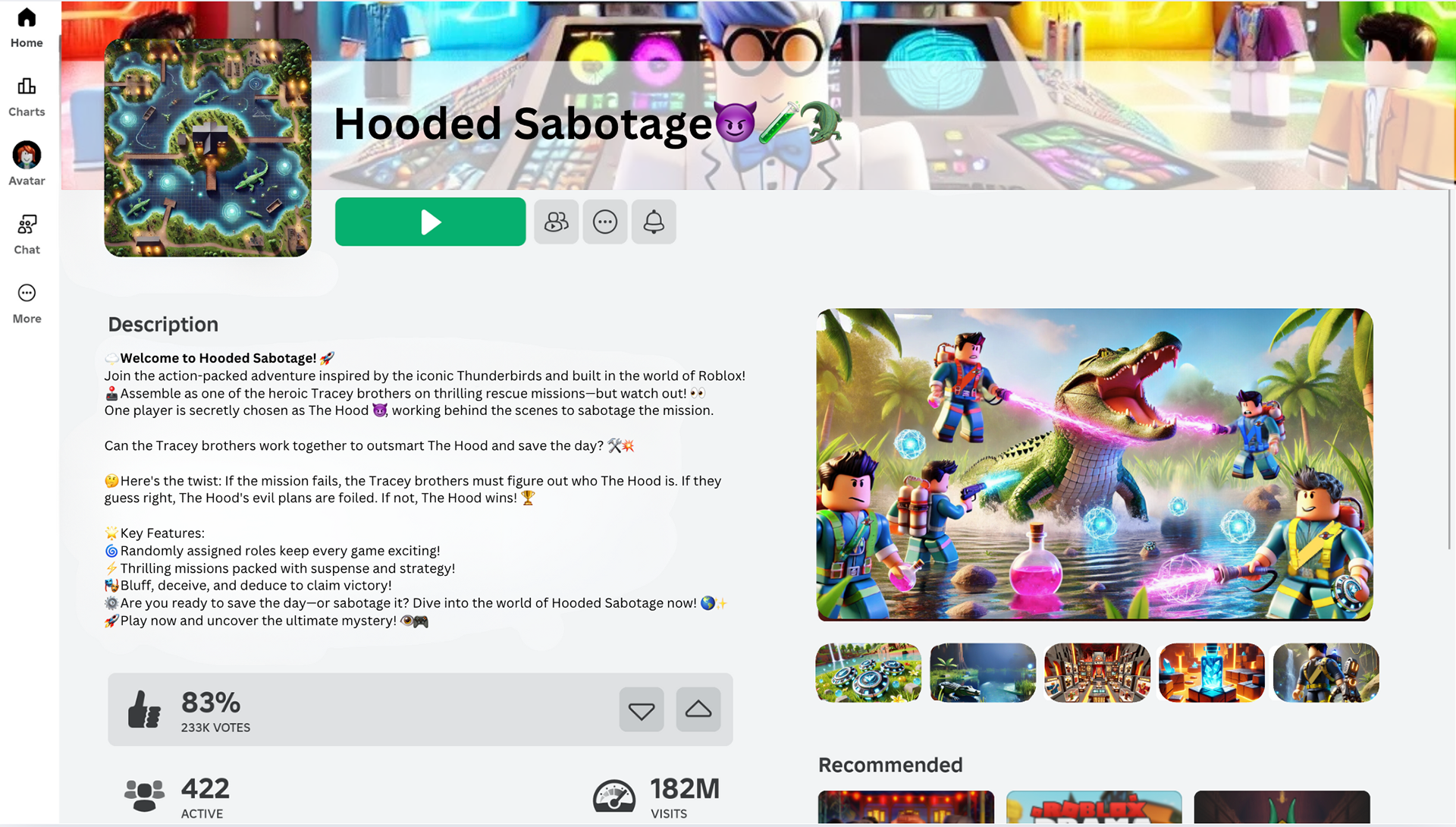
Task: Click the invite friends icon button
Action: [556, 222]
